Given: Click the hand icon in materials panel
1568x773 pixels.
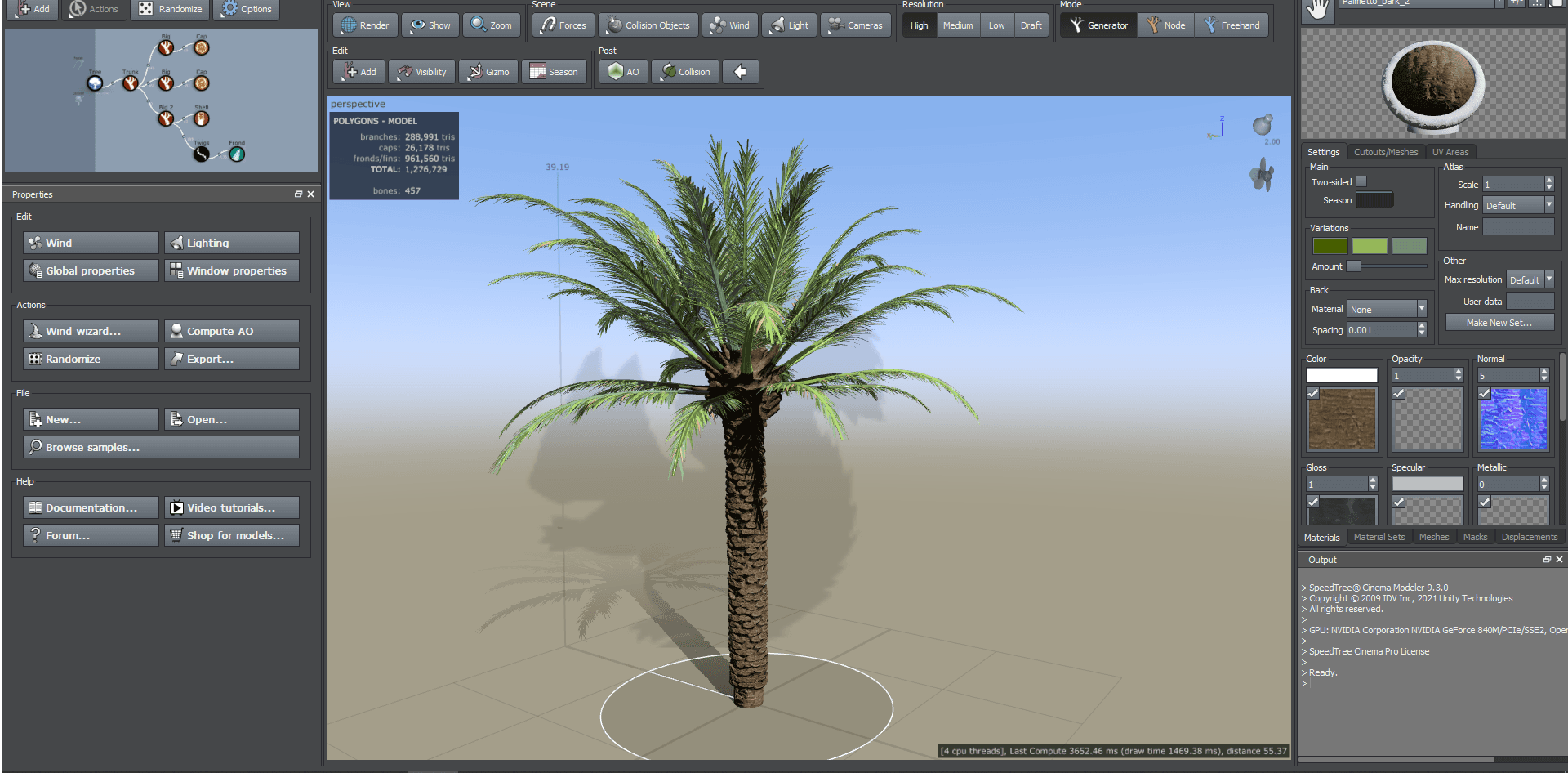Looking at the screenshot, I should click(x=1317, y=11).
